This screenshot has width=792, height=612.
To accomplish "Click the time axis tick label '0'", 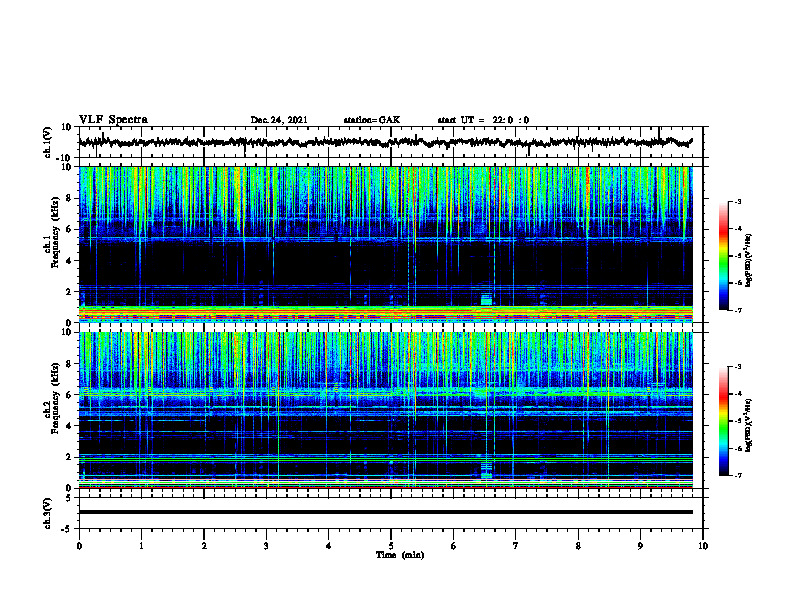I will [79, 546].
